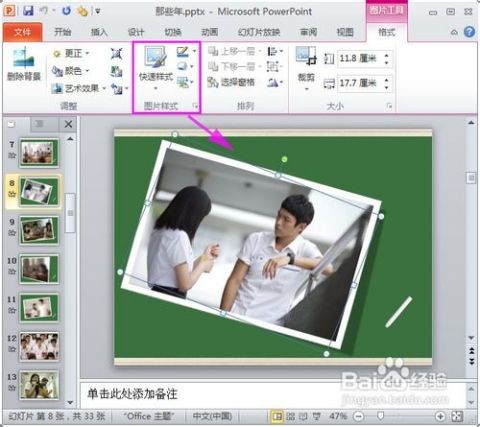Switch to the outline pane tab
The width and height of the screenshot is (480, 427).
(39, 124)
